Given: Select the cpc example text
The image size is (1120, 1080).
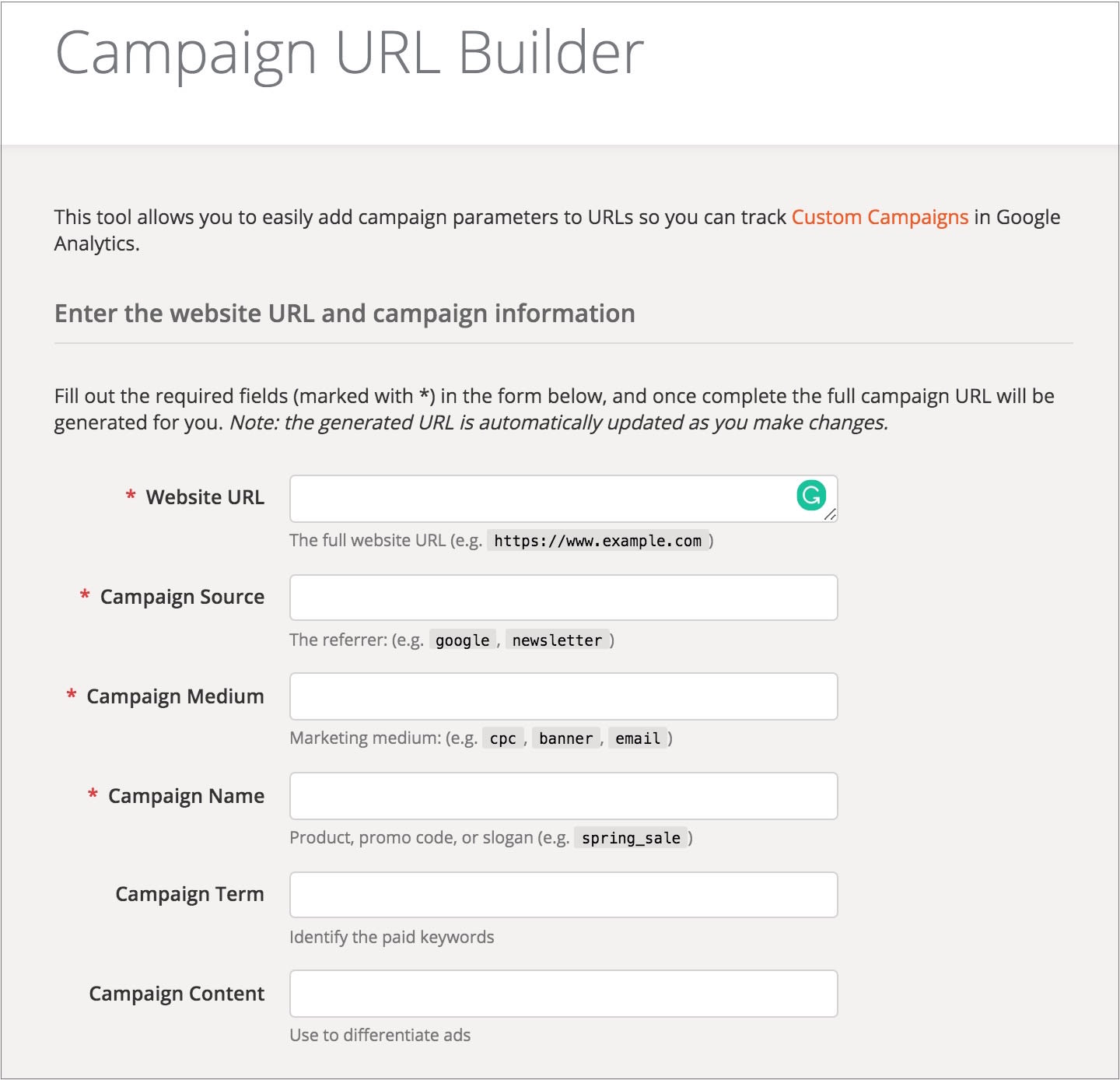Looking at the screenshot, I should 502,738.
